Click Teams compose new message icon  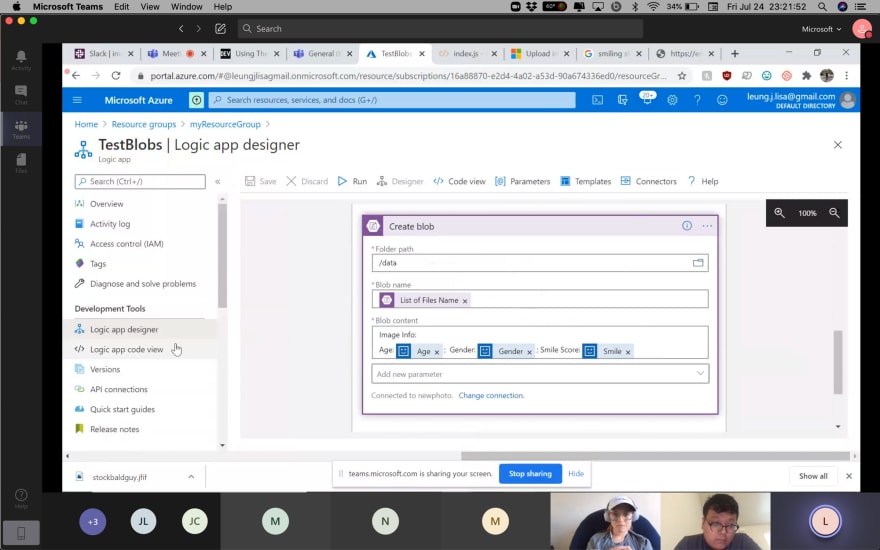pos(221,29)
